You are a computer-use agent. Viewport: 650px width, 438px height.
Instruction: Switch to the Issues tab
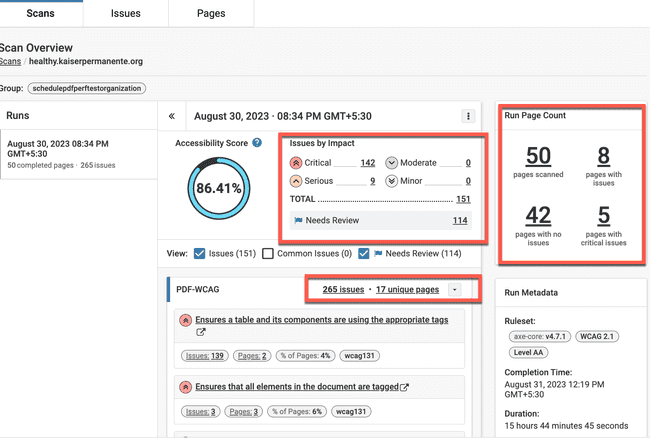click(x=125, y=13)
